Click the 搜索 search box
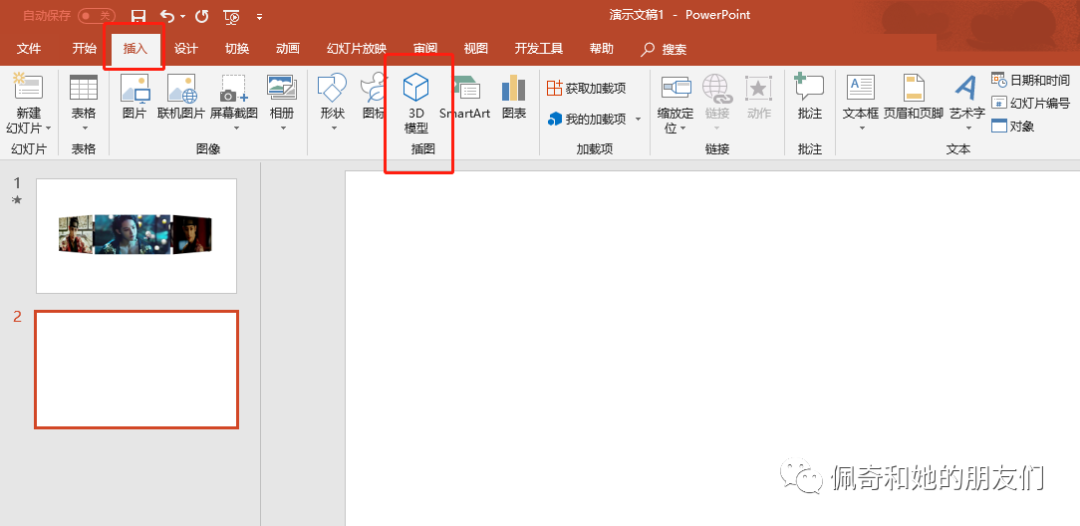The width and height of the screenshot is (1080, 526). pos(665,50)
